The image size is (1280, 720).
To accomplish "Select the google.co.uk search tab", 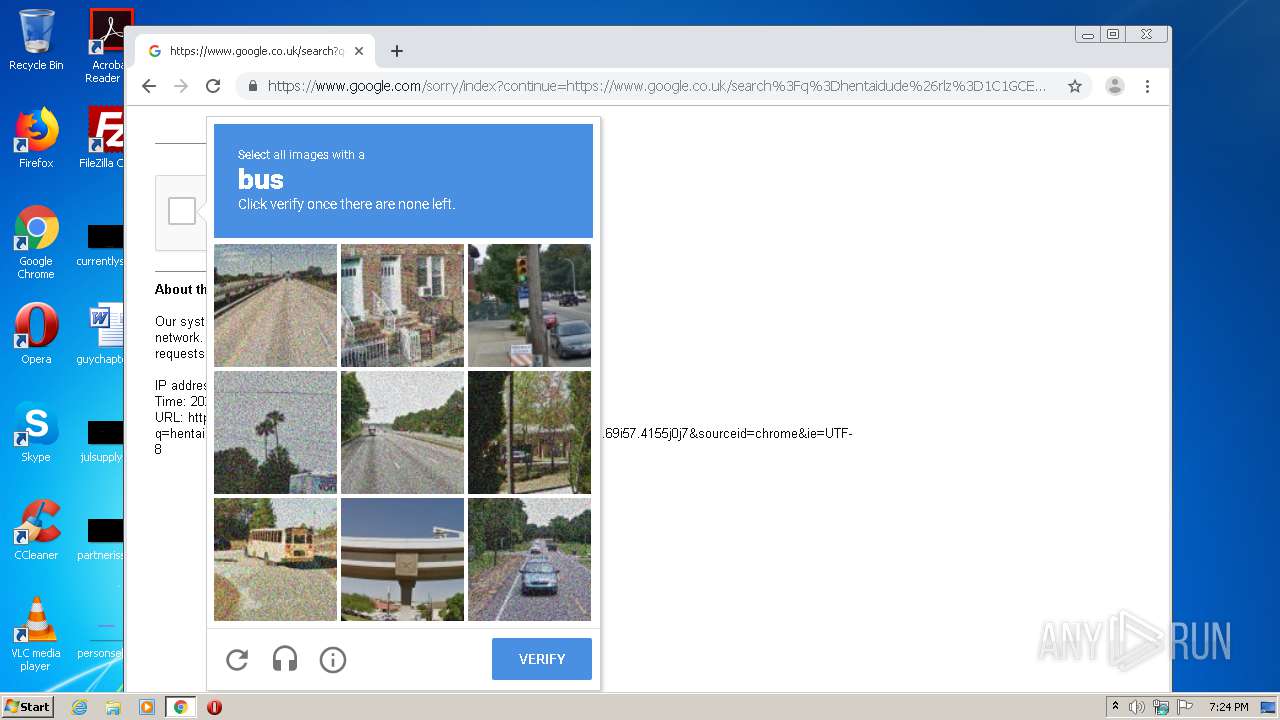I will point(256,51).
